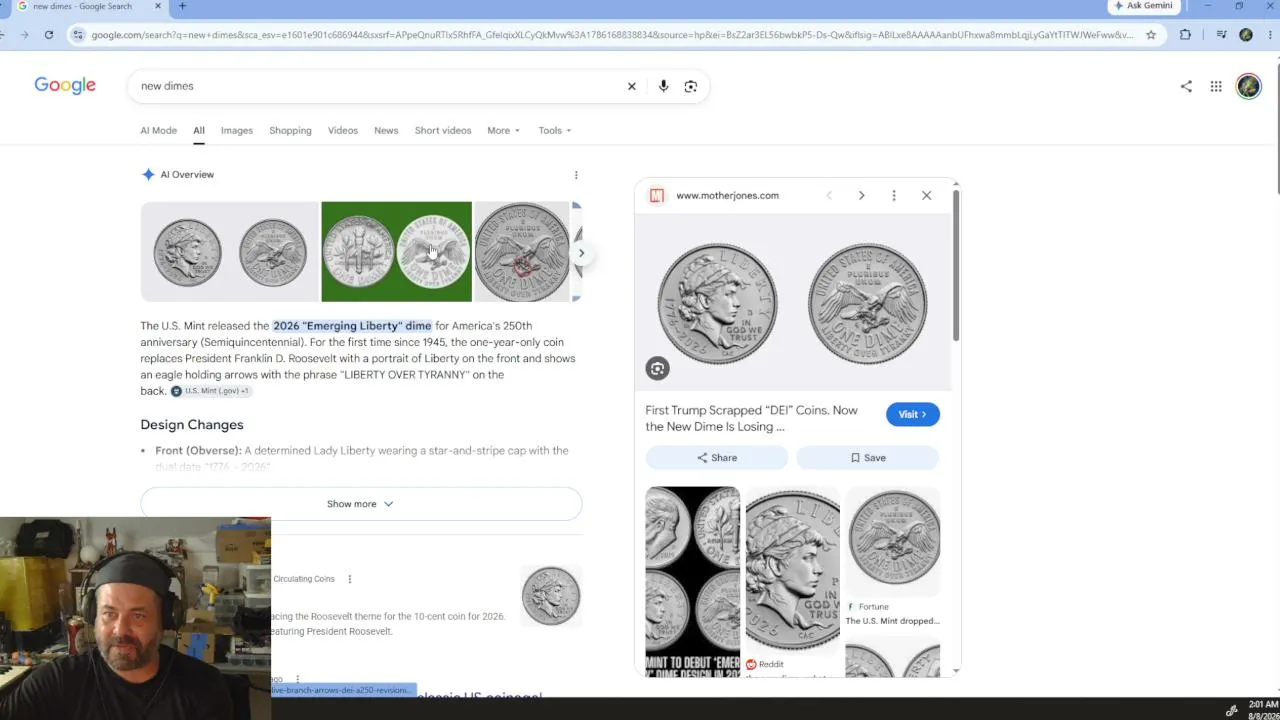Click the Share button in the preview panel
The width and height of the screenshot is (1280, 720).
pos(717,458)
